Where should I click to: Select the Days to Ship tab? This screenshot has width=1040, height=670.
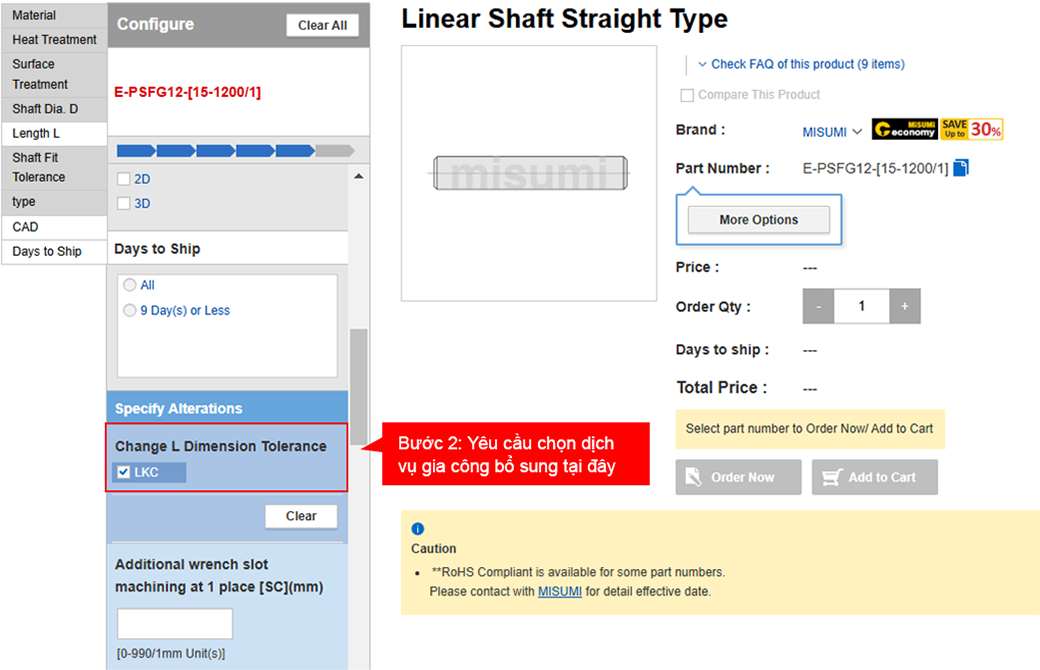(x=47, y=252)
